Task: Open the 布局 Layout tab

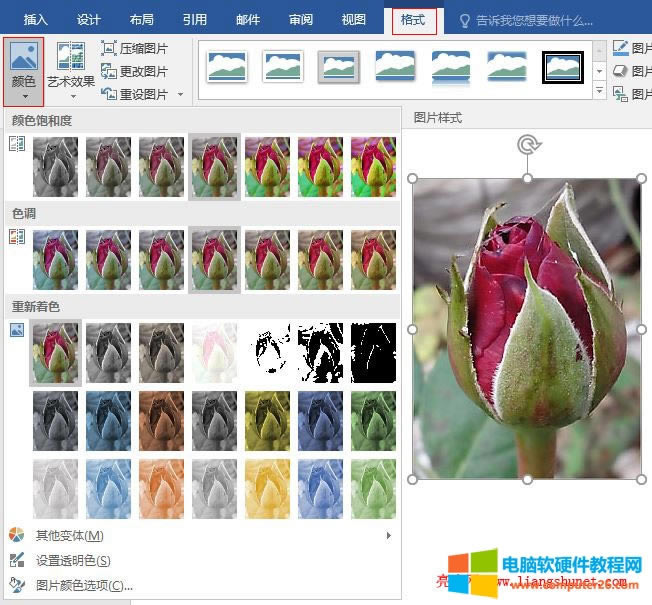Action: [x=142, y=20]
